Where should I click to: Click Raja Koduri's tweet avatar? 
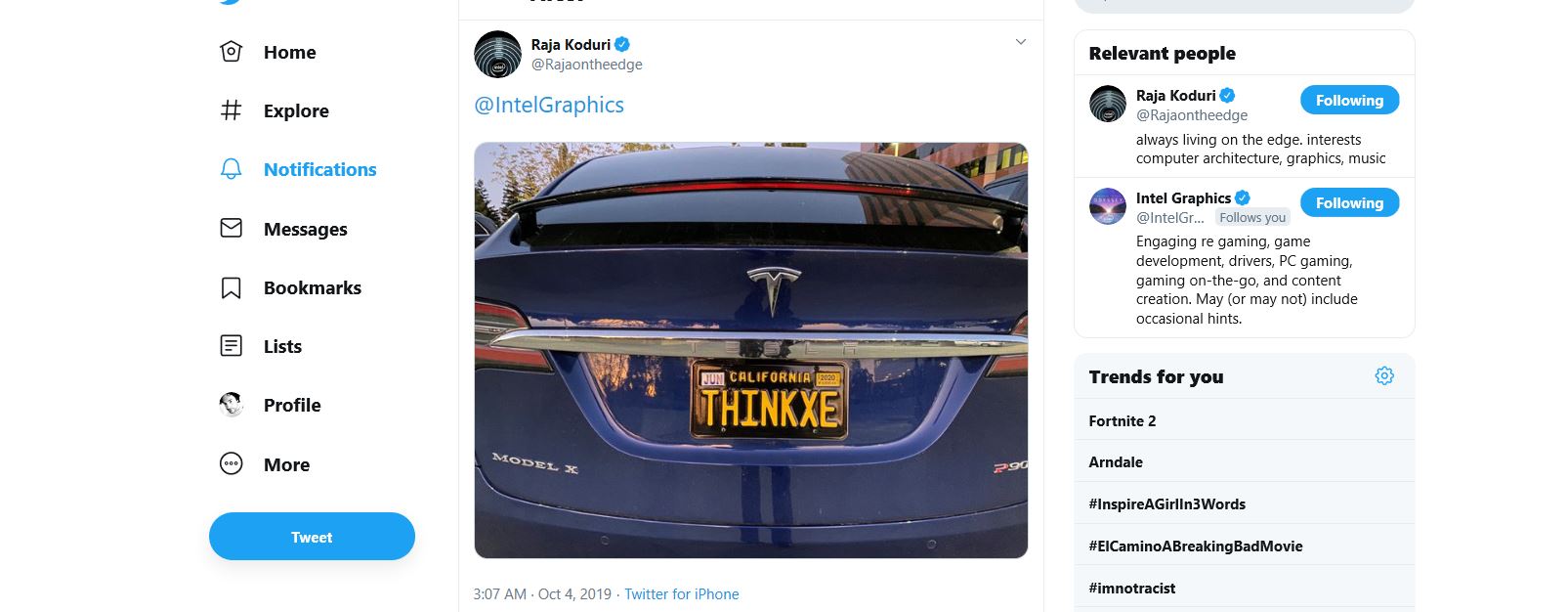point(497,54)
